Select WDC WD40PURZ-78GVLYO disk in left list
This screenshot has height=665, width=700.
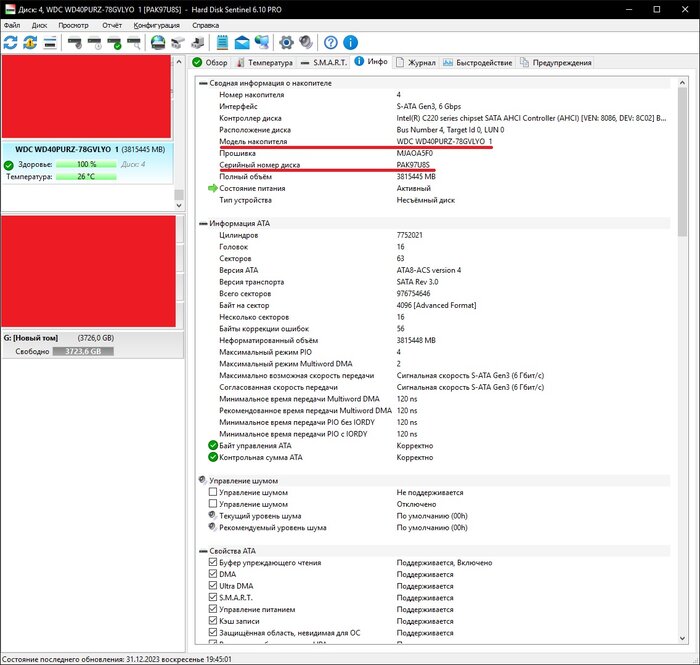coord(88,163)
